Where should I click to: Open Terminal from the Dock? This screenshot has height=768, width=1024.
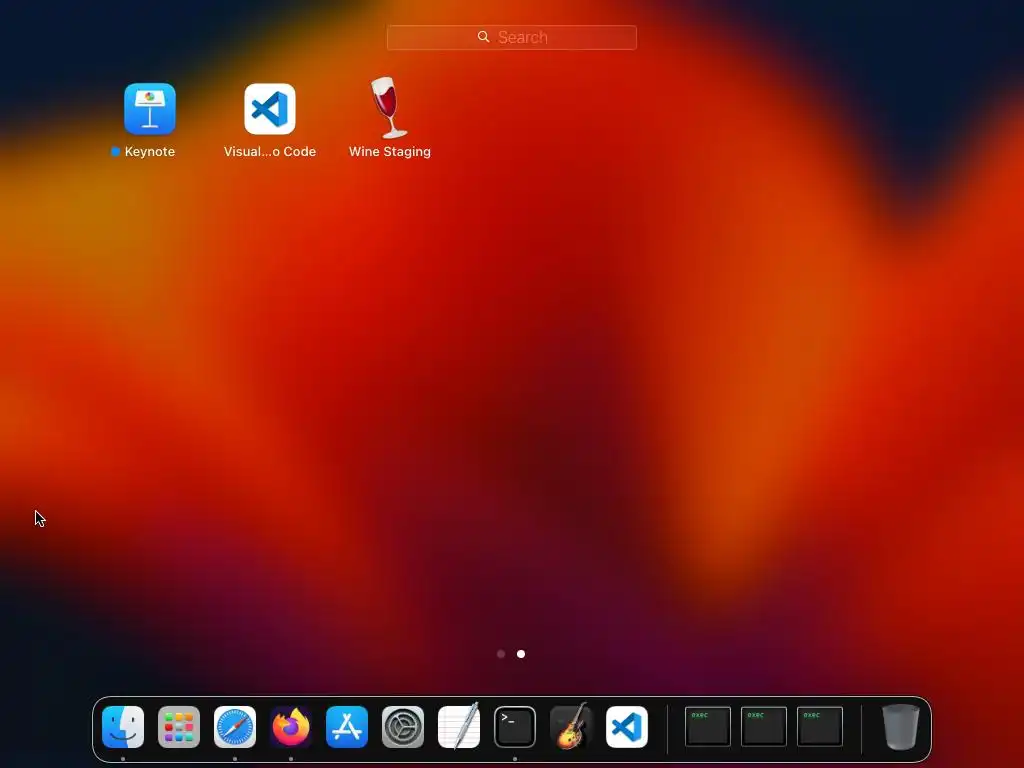515,727
